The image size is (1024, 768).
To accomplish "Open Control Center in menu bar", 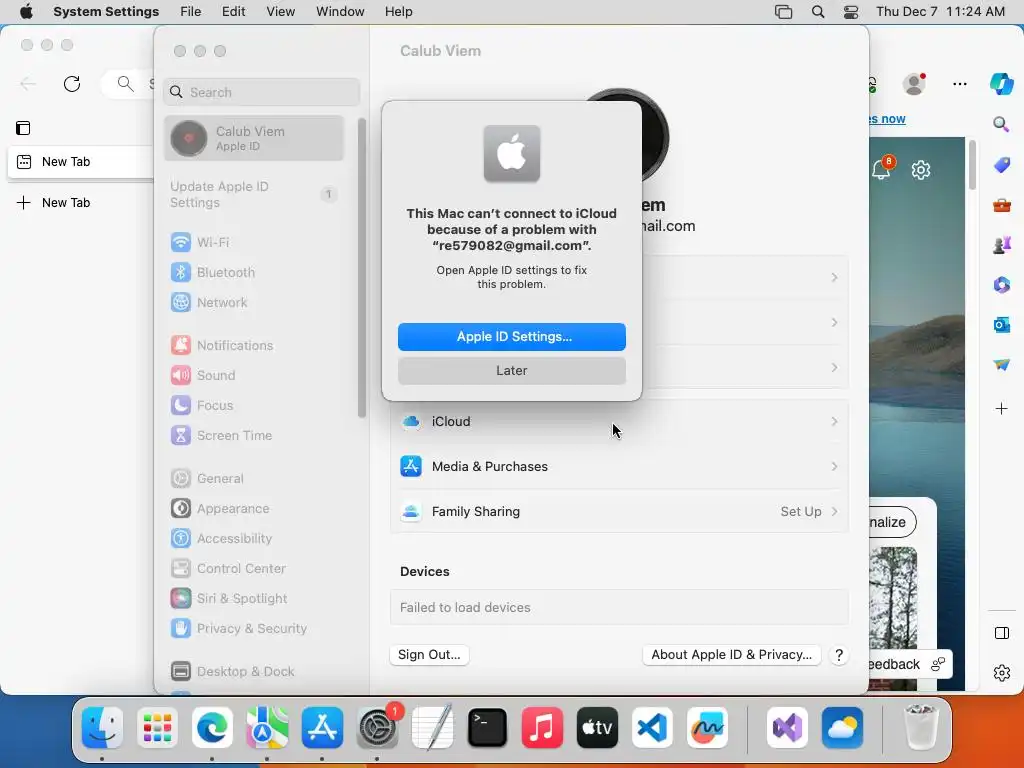I will click(x=851, y=12).
